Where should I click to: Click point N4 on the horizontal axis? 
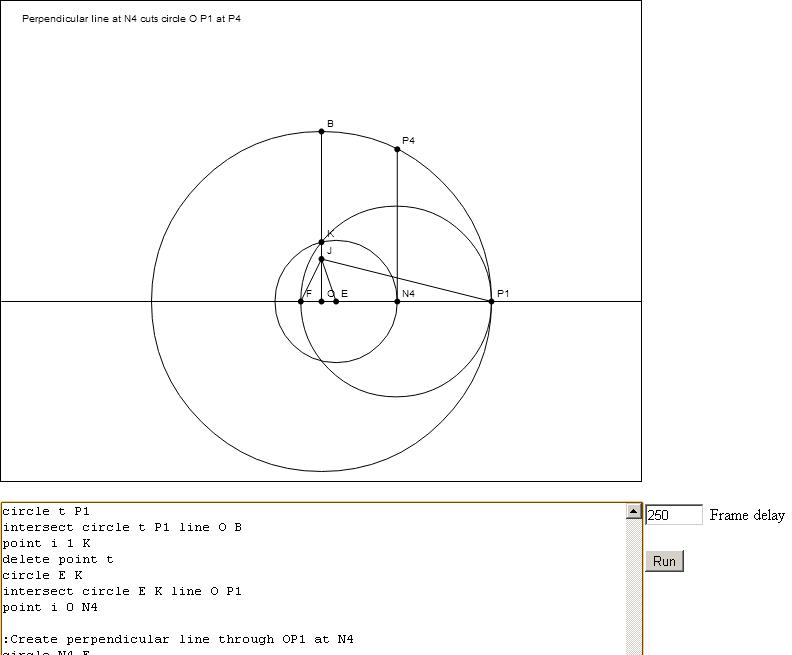[x=397, y=301]
